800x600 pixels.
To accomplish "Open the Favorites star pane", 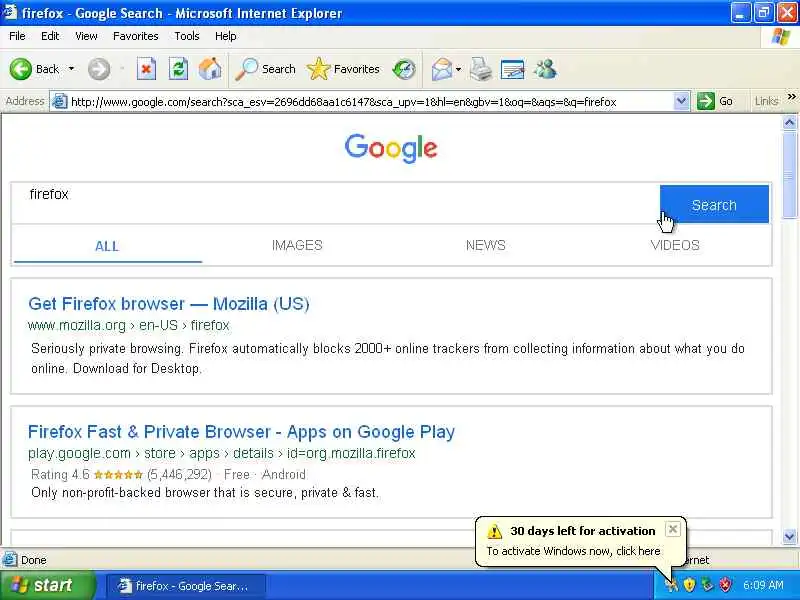I will pos(343,69).
